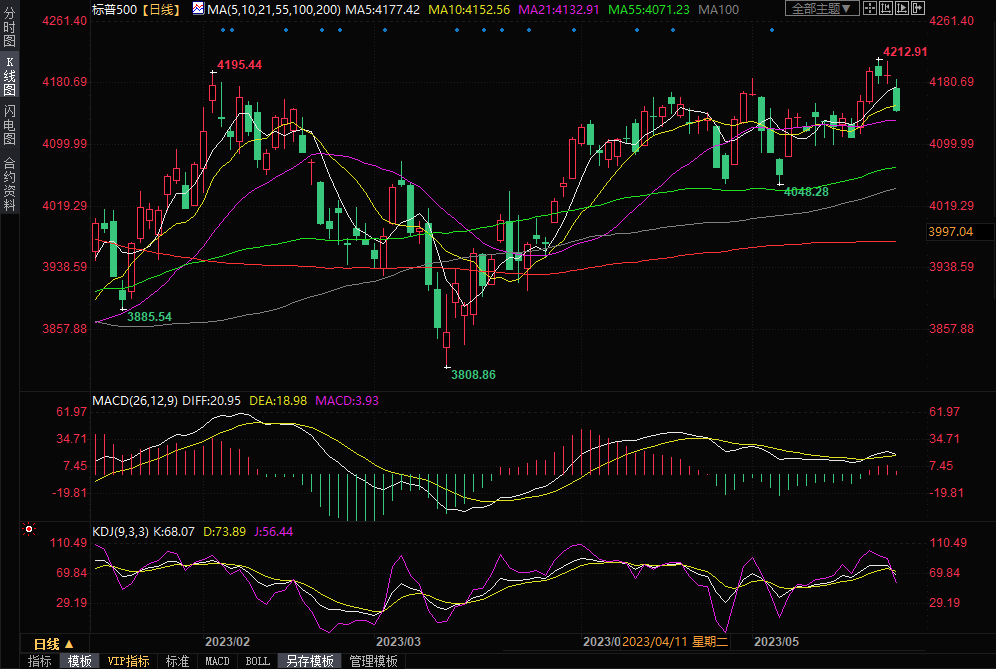Image resolution: width=996 pixels, height=669 pixels.
Task: Open 合约资料 in the left sidebar
Action: 9,183
